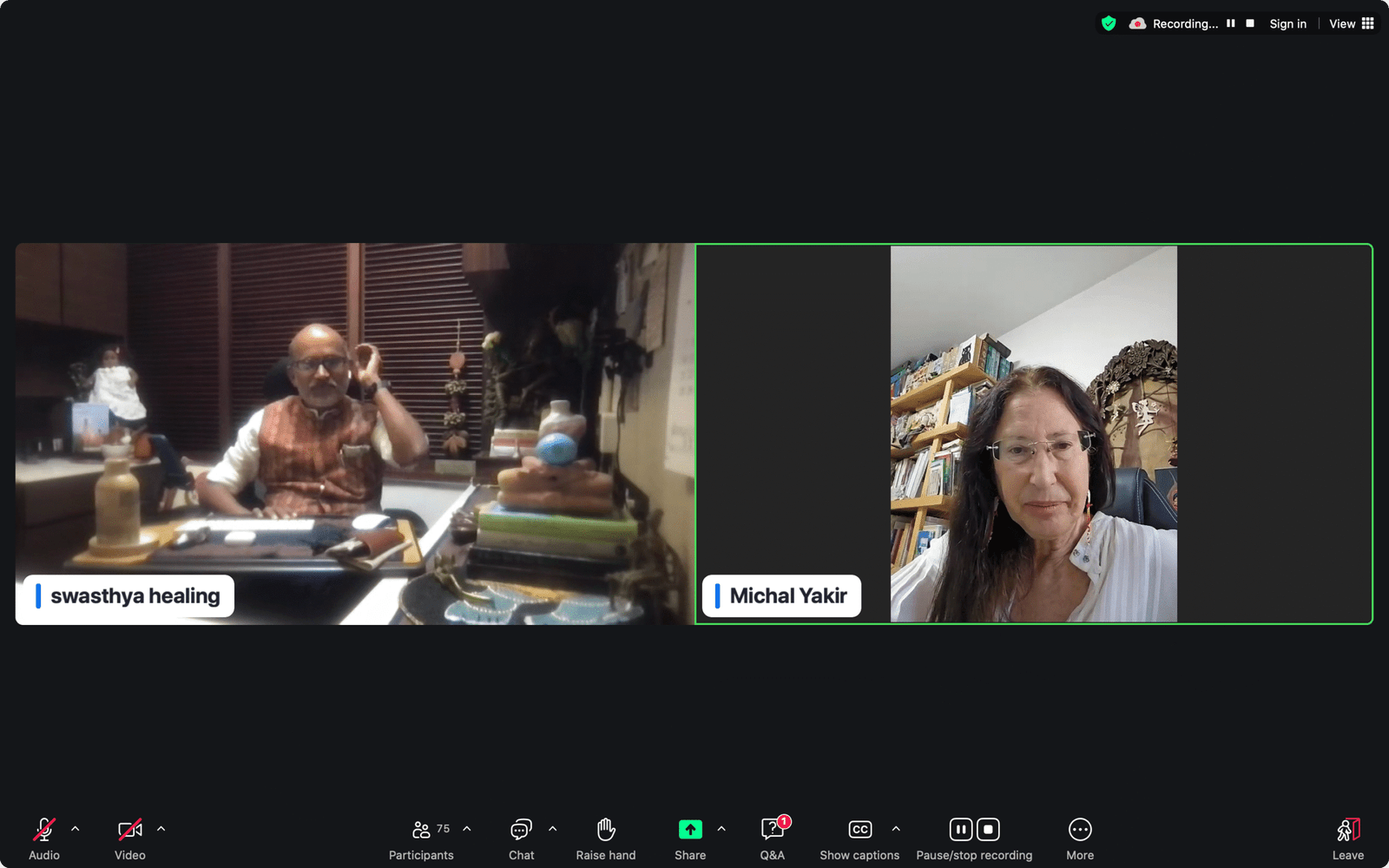Start video with the camera icon
This screenshot has width=1389, height=868.
point(130,830)
